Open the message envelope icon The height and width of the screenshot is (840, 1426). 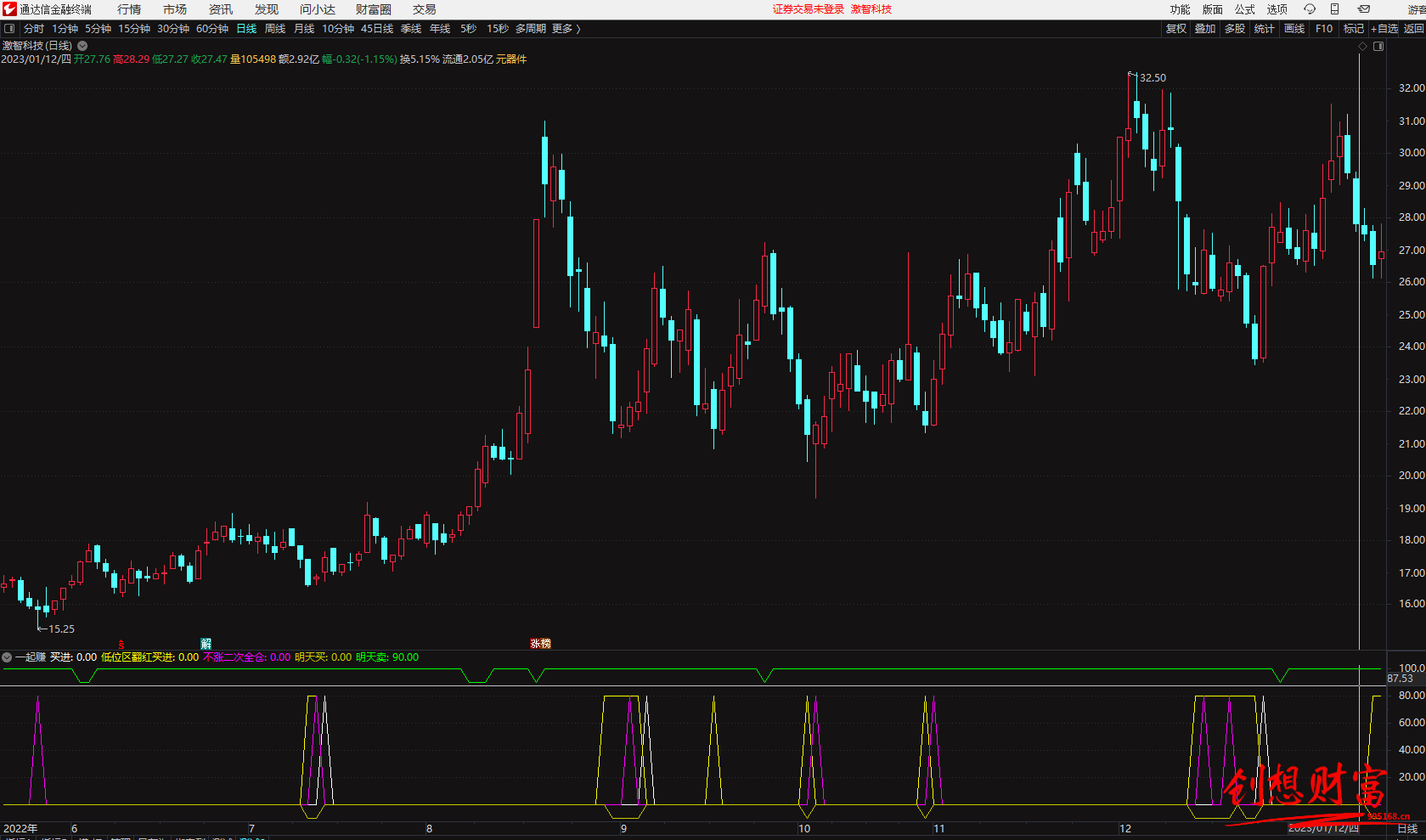[1363, 9]
